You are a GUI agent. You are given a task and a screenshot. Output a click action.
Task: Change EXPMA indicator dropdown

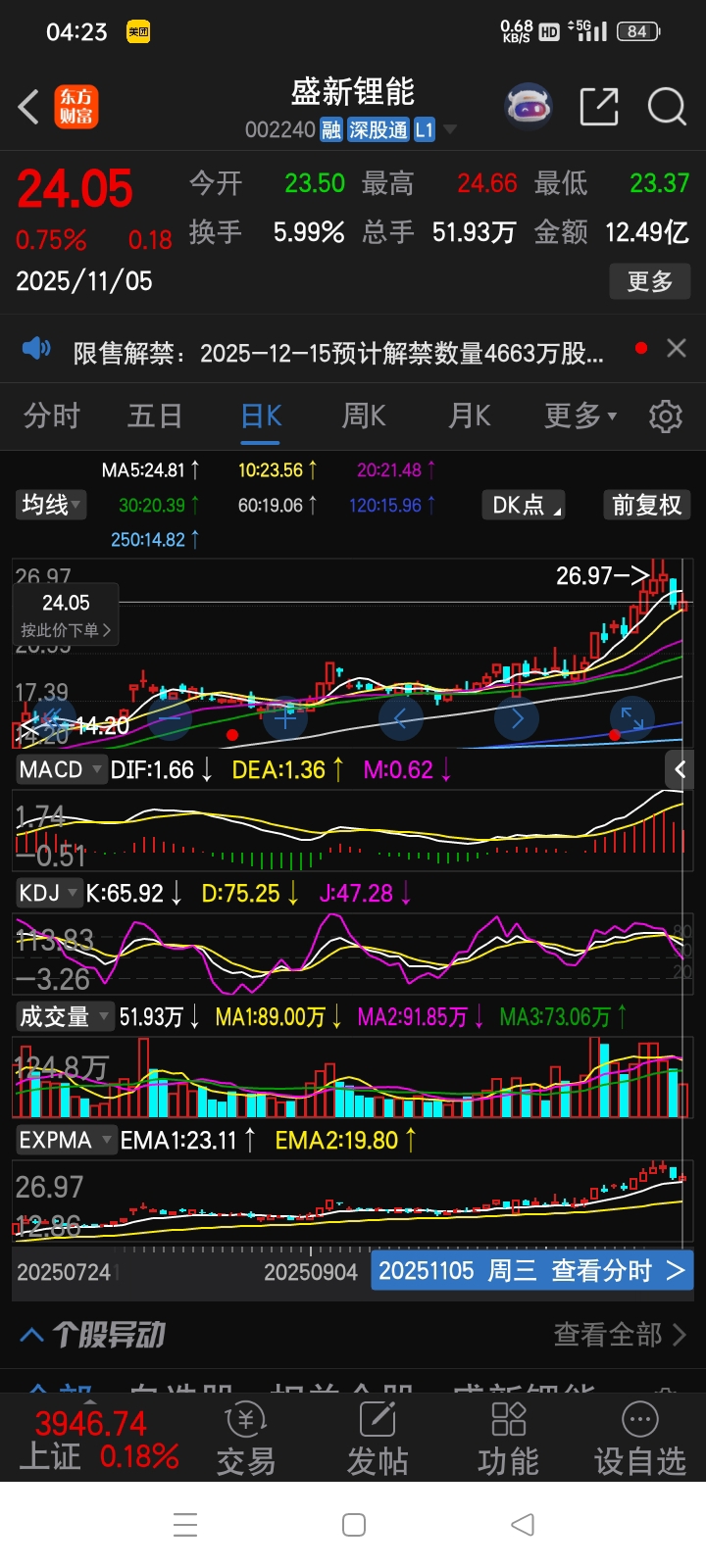[66, 1140]
